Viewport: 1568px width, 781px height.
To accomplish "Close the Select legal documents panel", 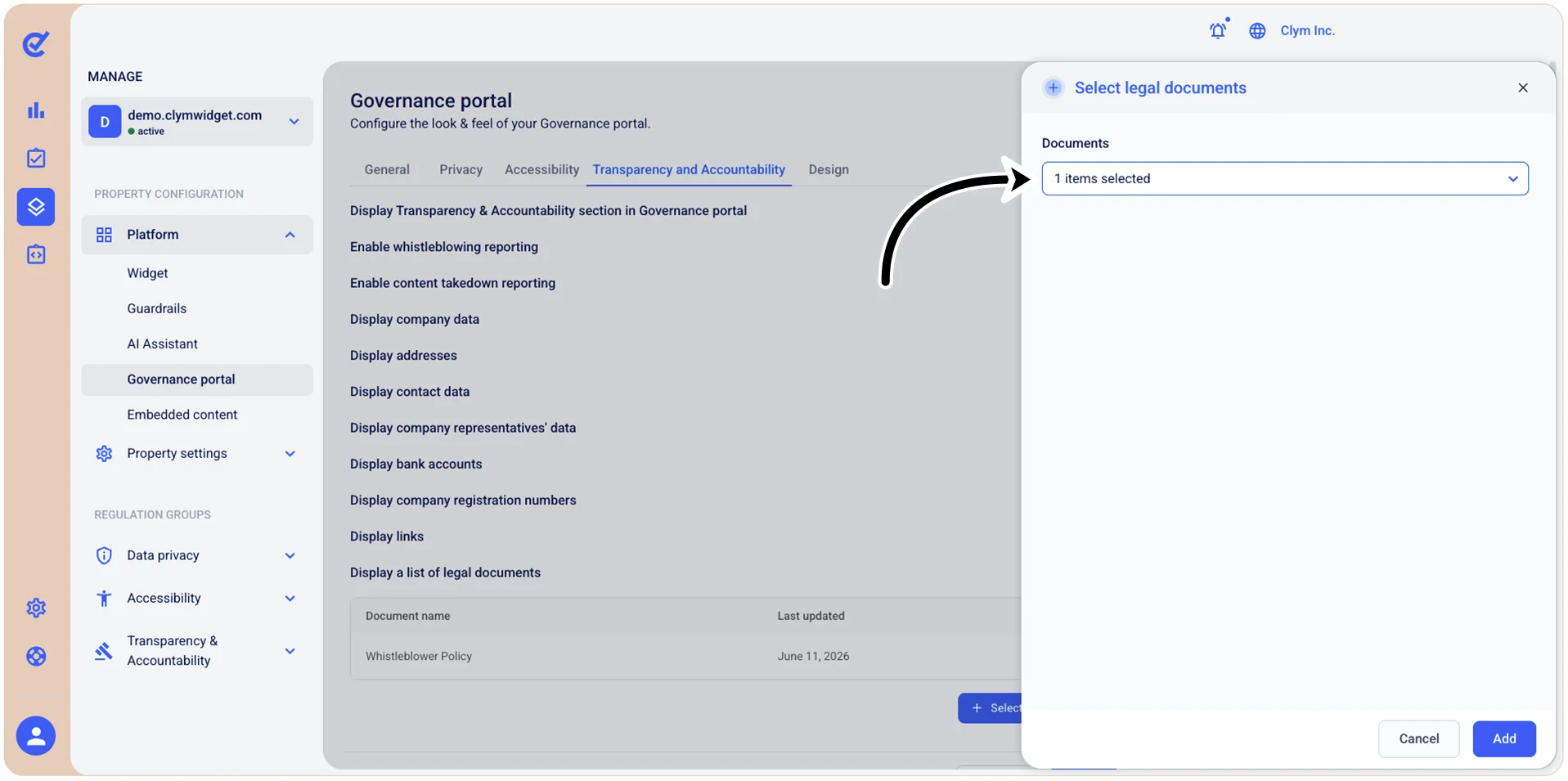I will pyautogui.click(x=1523, y=88).
